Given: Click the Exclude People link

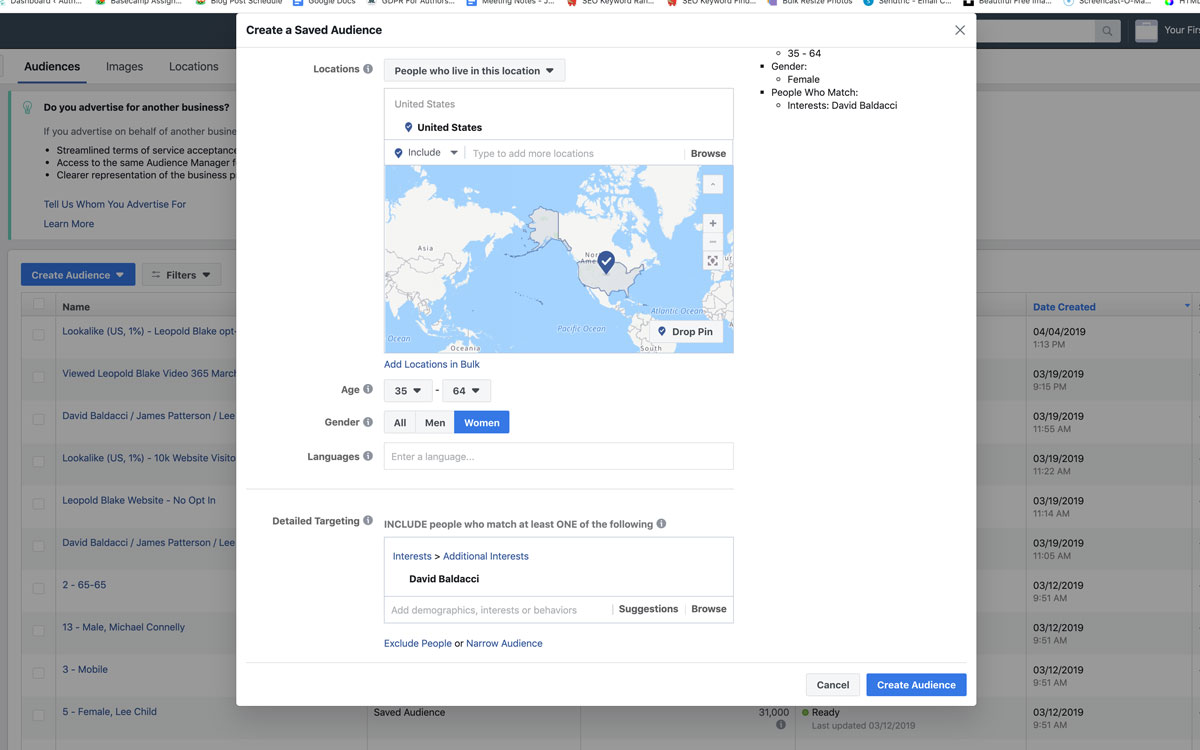Looking at the screenshot, I should coord(418,643).
